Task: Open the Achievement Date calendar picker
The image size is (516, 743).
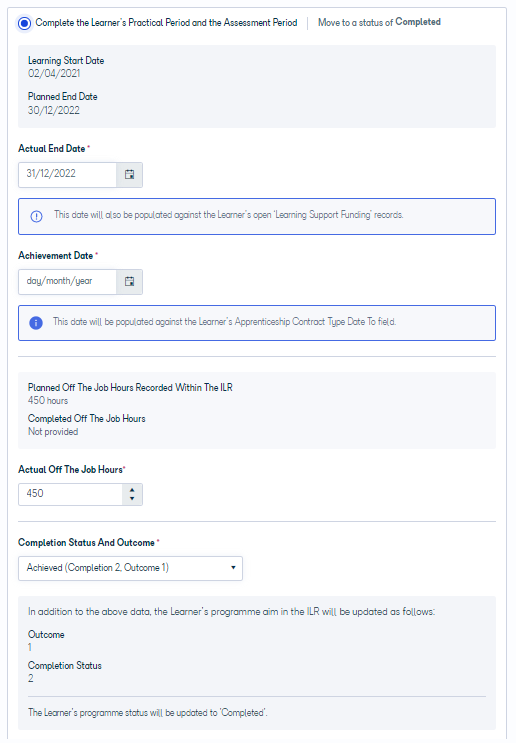Action: click(129, 281)
